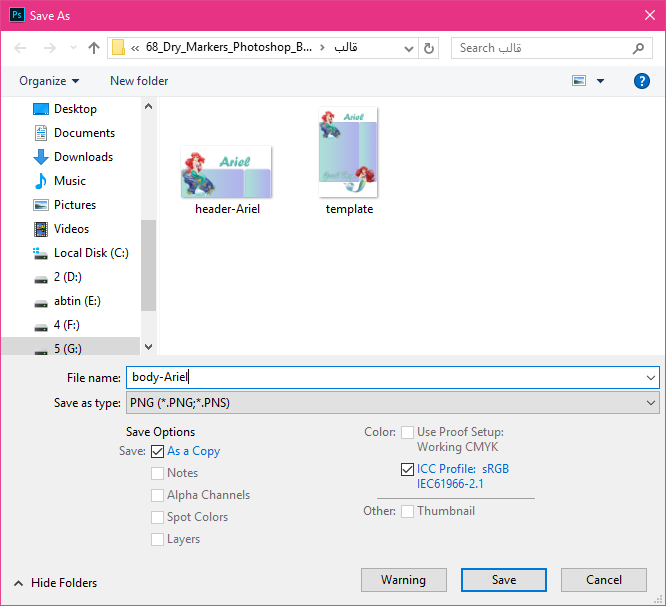The width and height of the screenshot is (666, 606).
Task: Open Local Disk (C:)
Action: [x=91, y=253]
